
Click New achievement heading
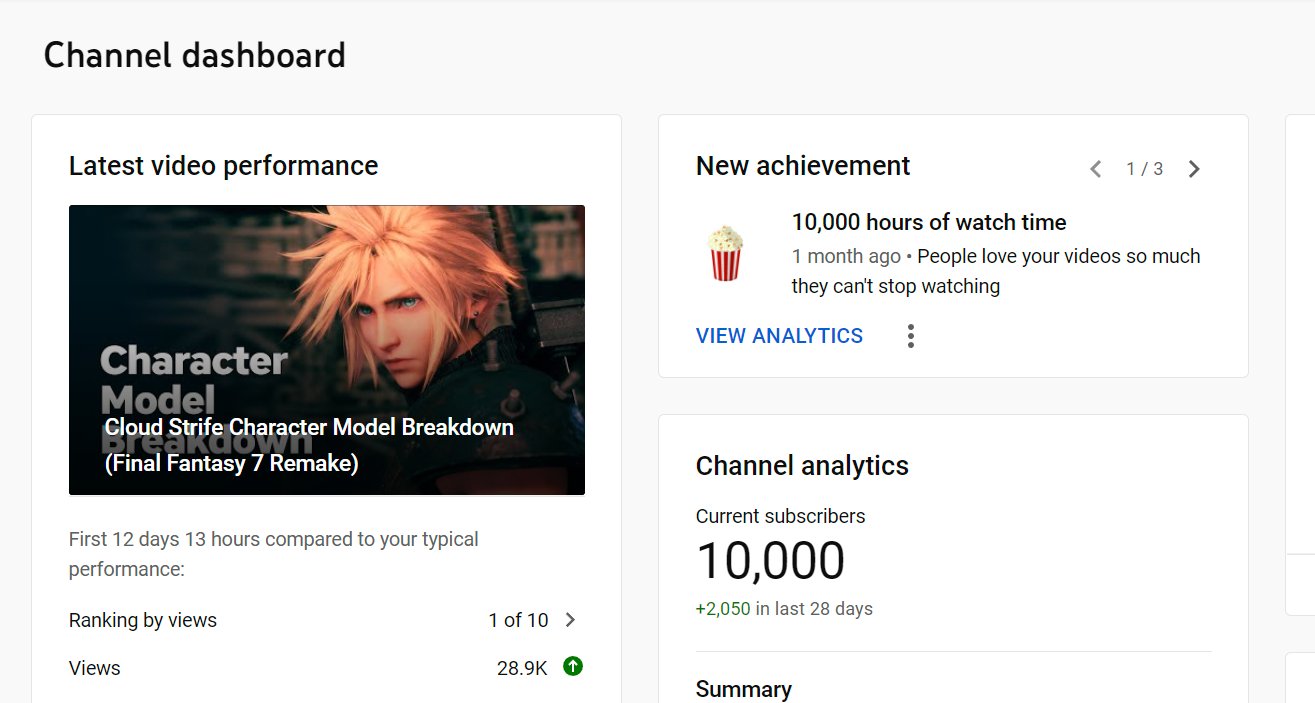pos(803,166)
